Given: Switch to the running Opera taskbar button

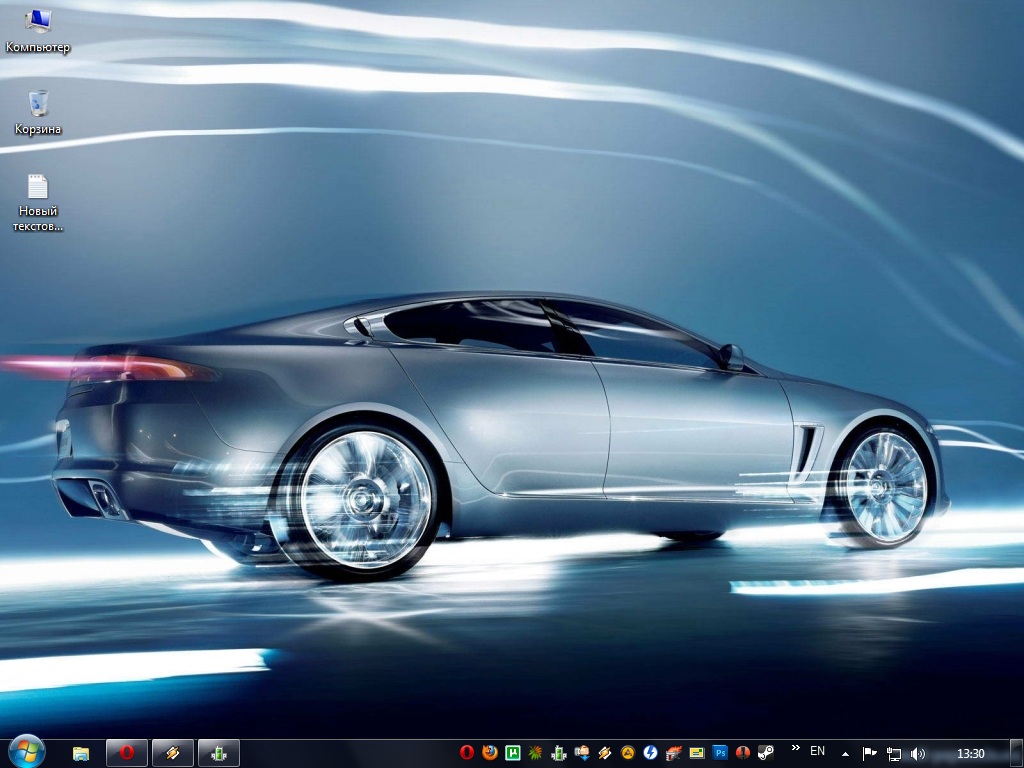Looking at the screenshot, I should (127, 753).
